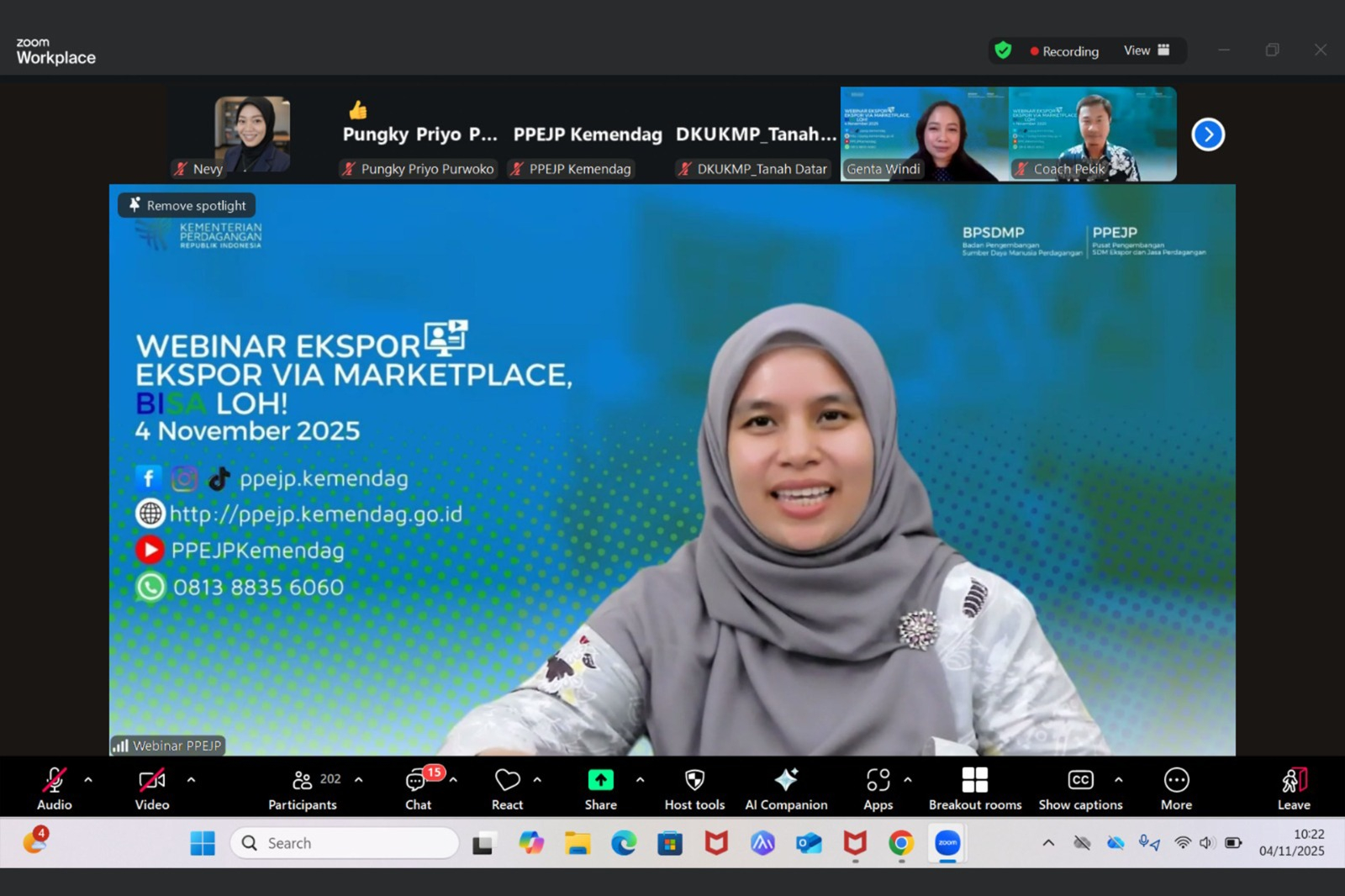The image size is (1345, 896).
Task: Toggle Show captions
Action: [1080, 788]
